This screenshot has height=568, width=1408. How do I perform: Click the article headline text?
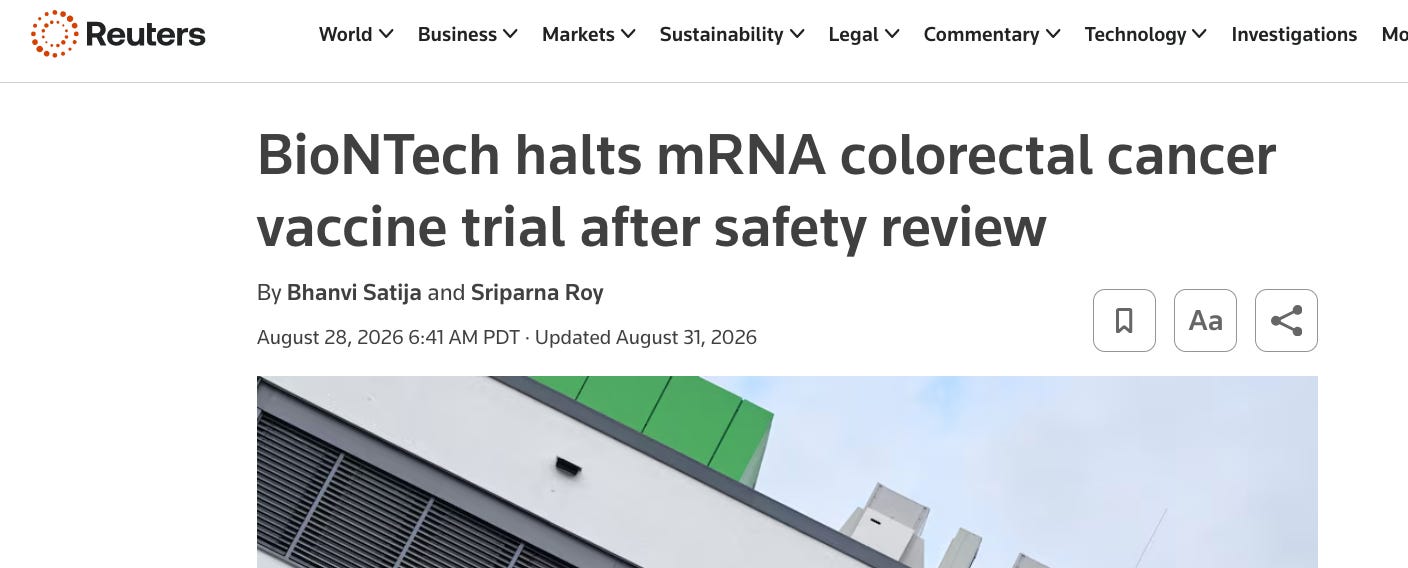point(766,191)
